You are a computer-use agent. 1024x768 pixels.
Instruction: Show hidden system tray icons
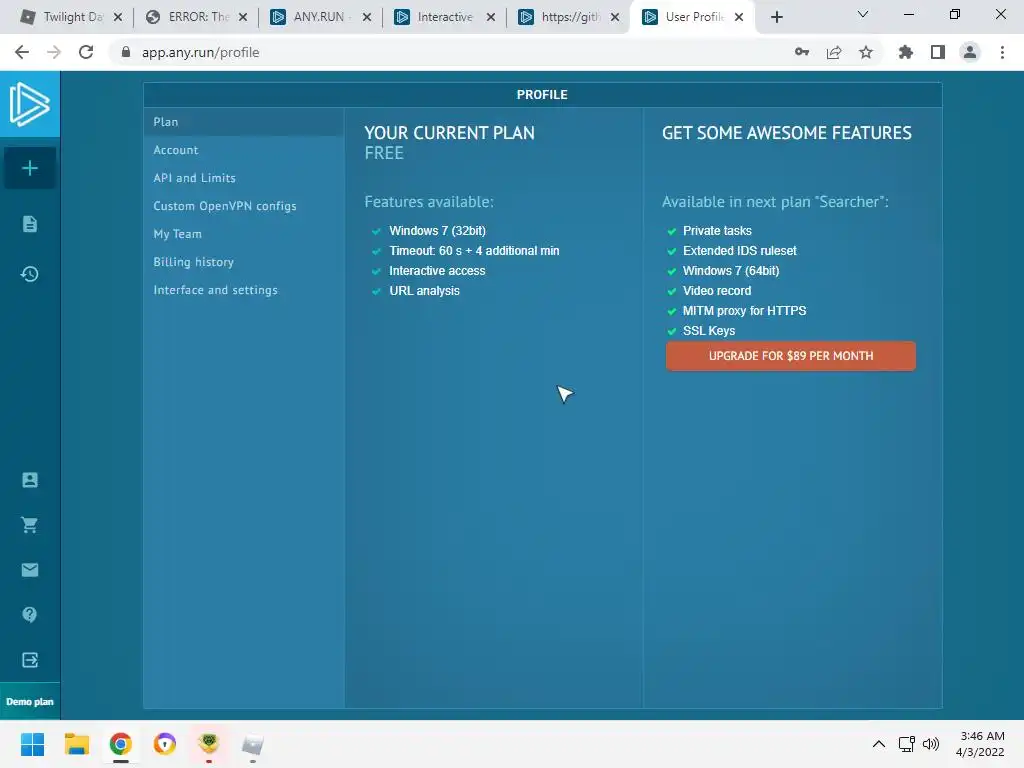[x=879, y=744]
